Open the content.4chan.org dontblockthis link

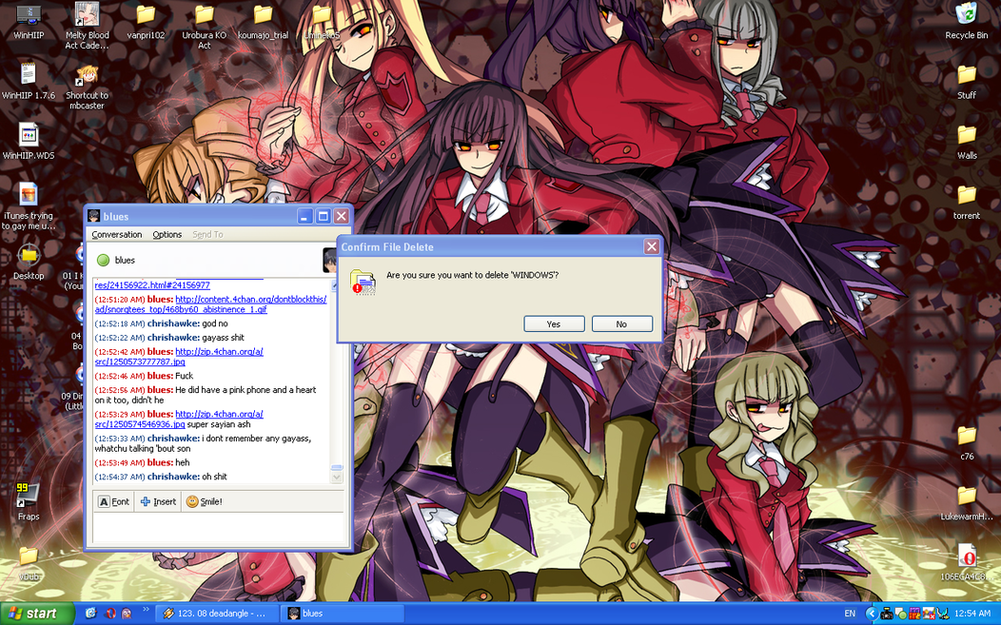(211, 304)
